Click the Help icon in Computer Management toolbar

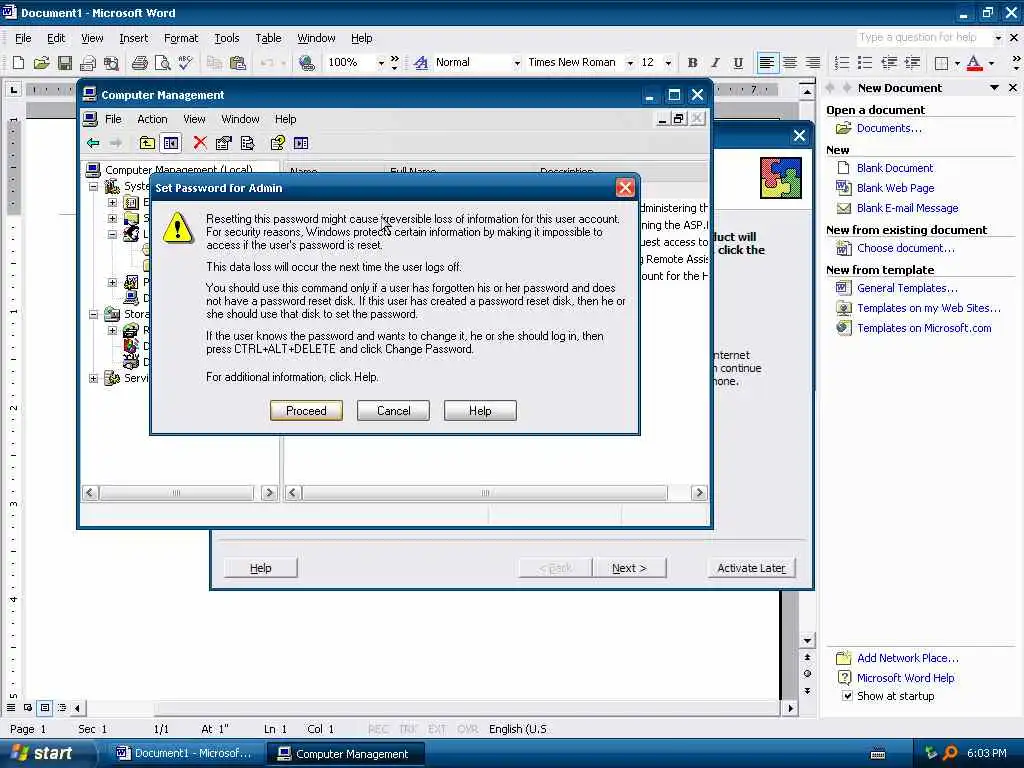(x=278, y=143)
